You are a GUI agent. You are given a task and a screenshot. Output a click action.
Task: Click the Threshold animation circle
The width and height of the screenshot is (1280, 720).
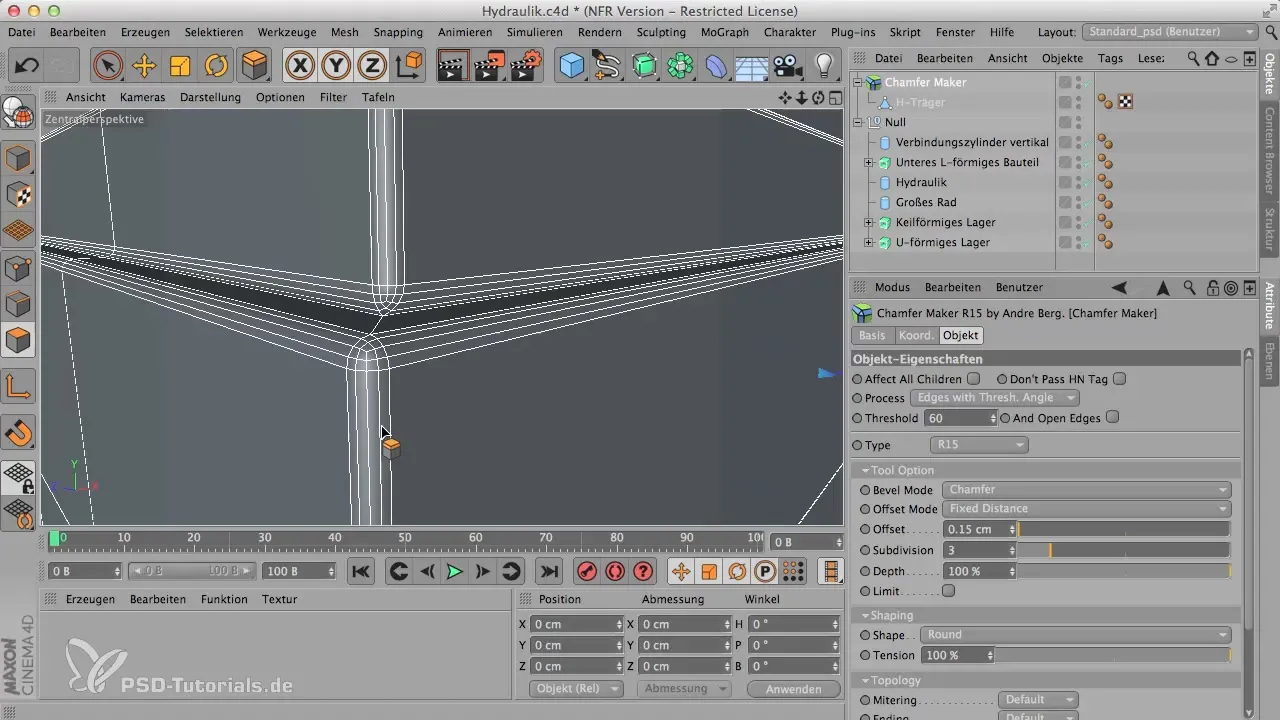857,418
